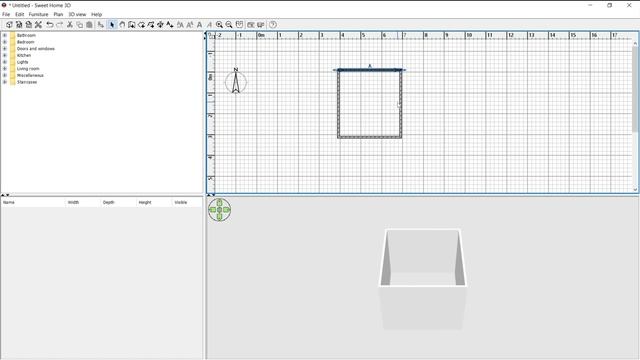The width and height of the screenshot is (640, 360).
Task: Click the Copy toolbar icon
Action: (x=80, y=25)
